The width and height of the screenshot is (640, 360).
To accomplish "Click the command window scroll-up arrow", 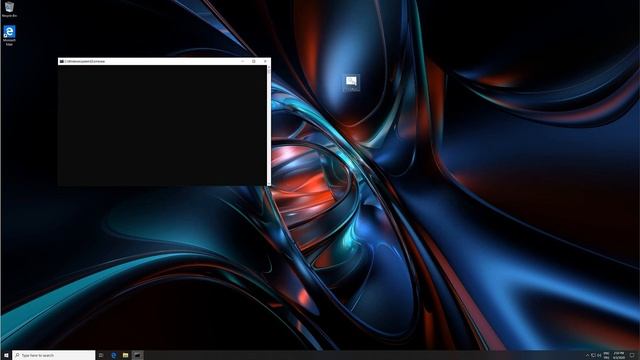I will [269, 67].
